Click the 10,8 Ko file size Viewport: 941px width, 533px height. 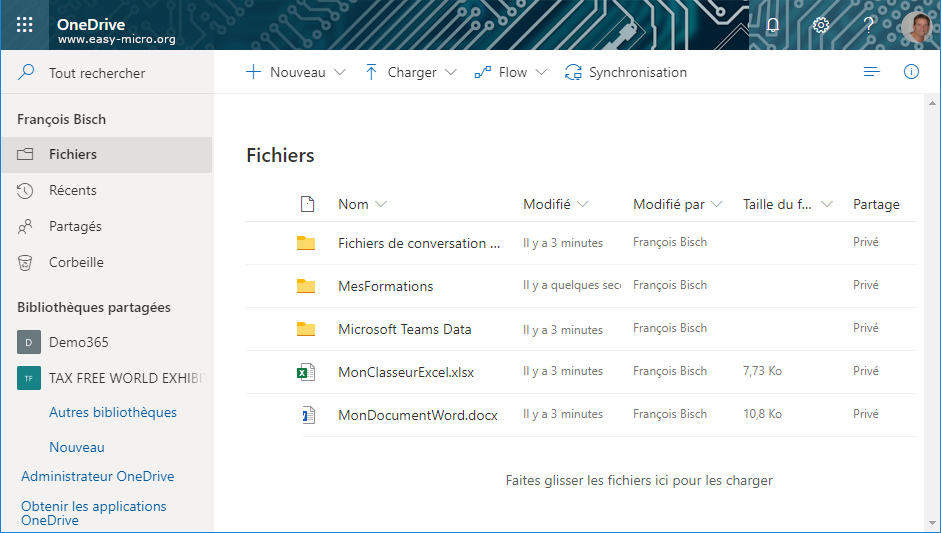coord(762,414)
